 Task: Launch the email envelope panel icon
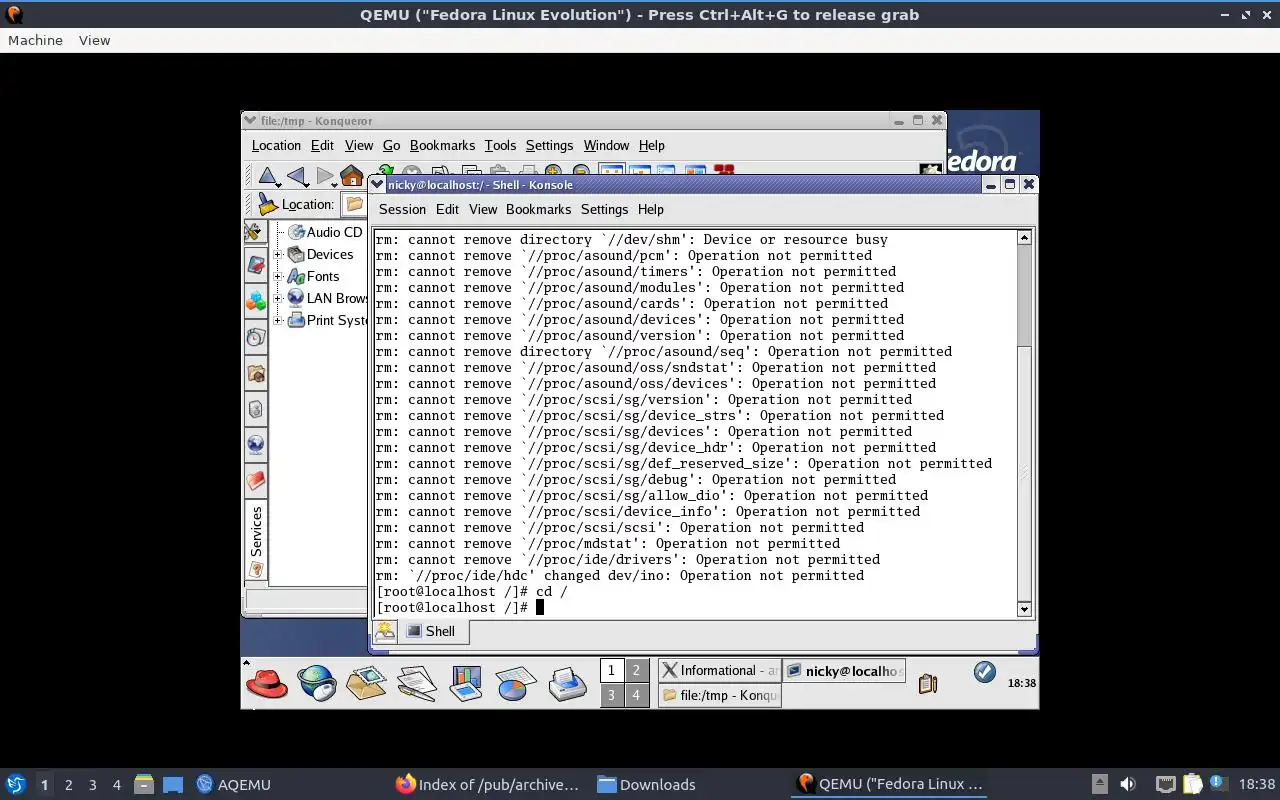click(367, 684)
